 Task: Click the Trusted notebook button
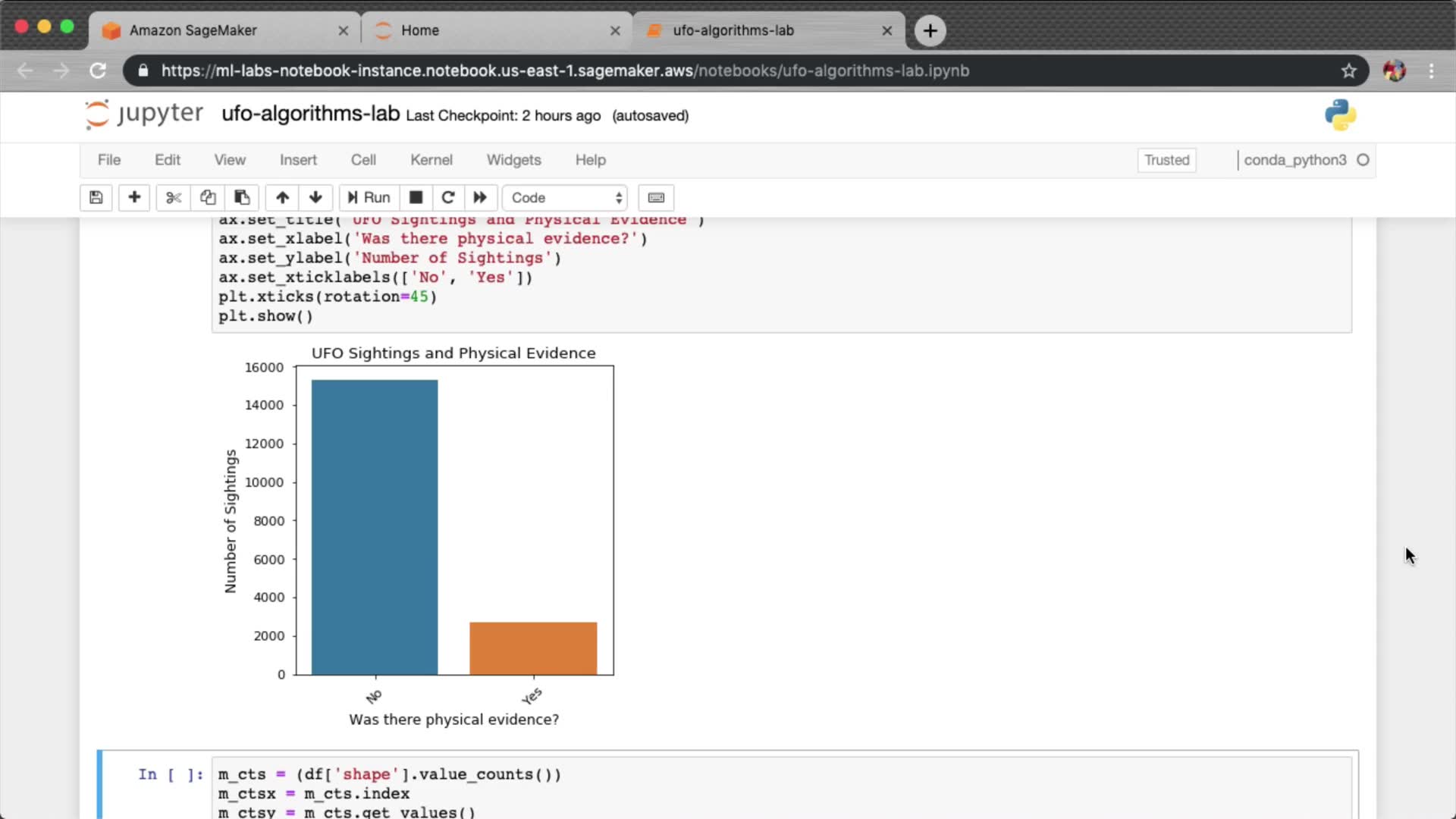(1166, 160)
